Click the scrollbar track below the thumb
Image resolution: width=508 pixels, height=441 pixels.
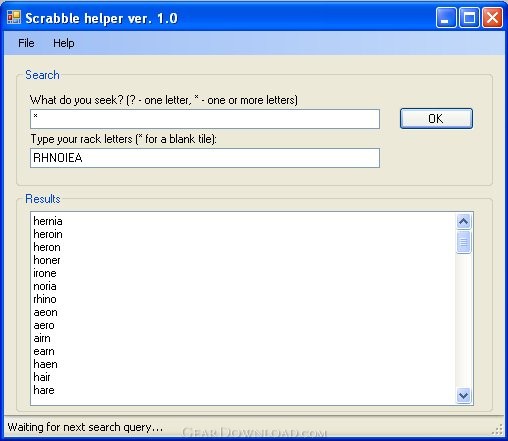pos(463,320)
